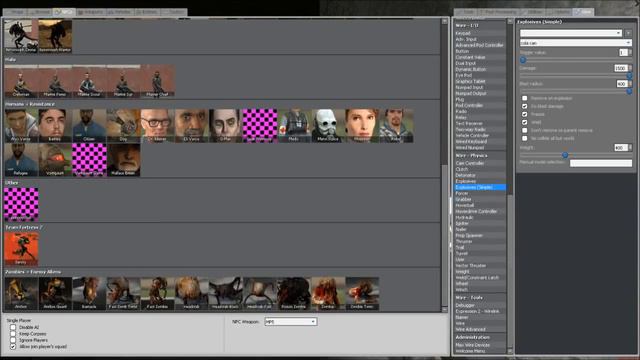The height and width of the screenshot is (360, 640).
Task: Spawn the Barnacle NPC
Action: click(89, 293)
